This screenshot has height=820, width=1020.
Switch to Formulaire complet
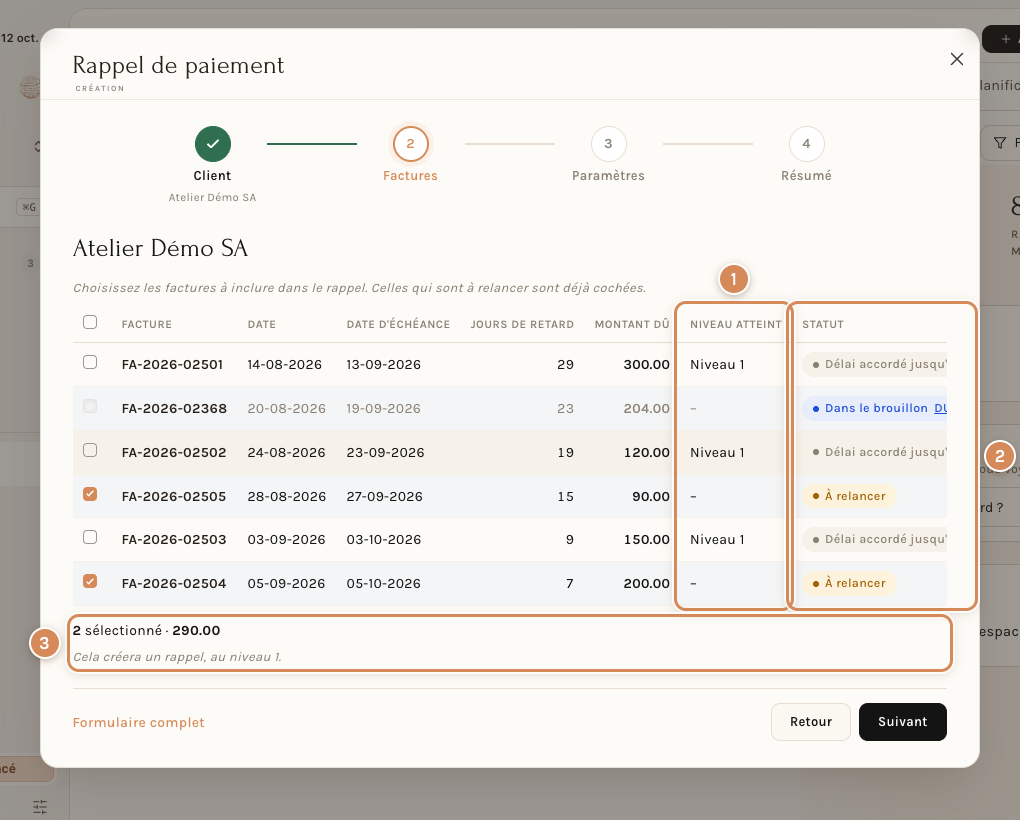139,722
